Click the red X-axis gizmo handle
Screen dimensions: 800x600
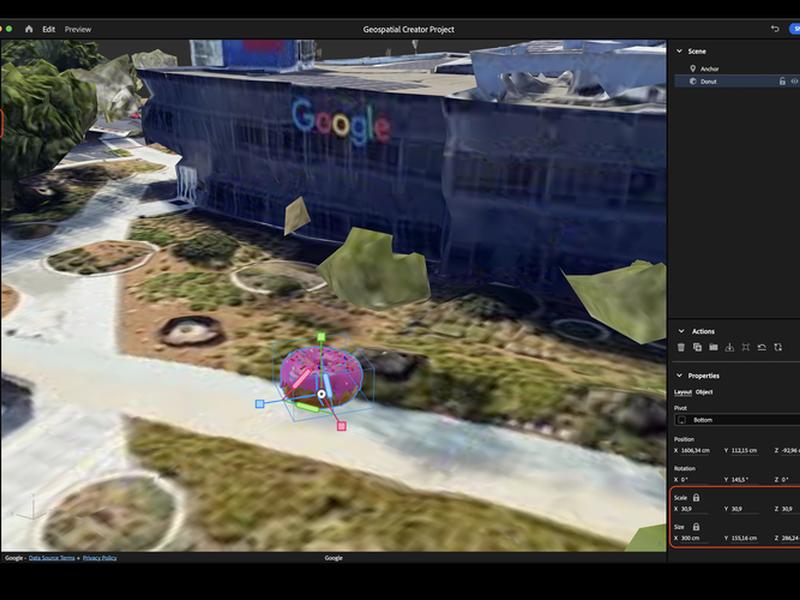click(x=342, y=426)
